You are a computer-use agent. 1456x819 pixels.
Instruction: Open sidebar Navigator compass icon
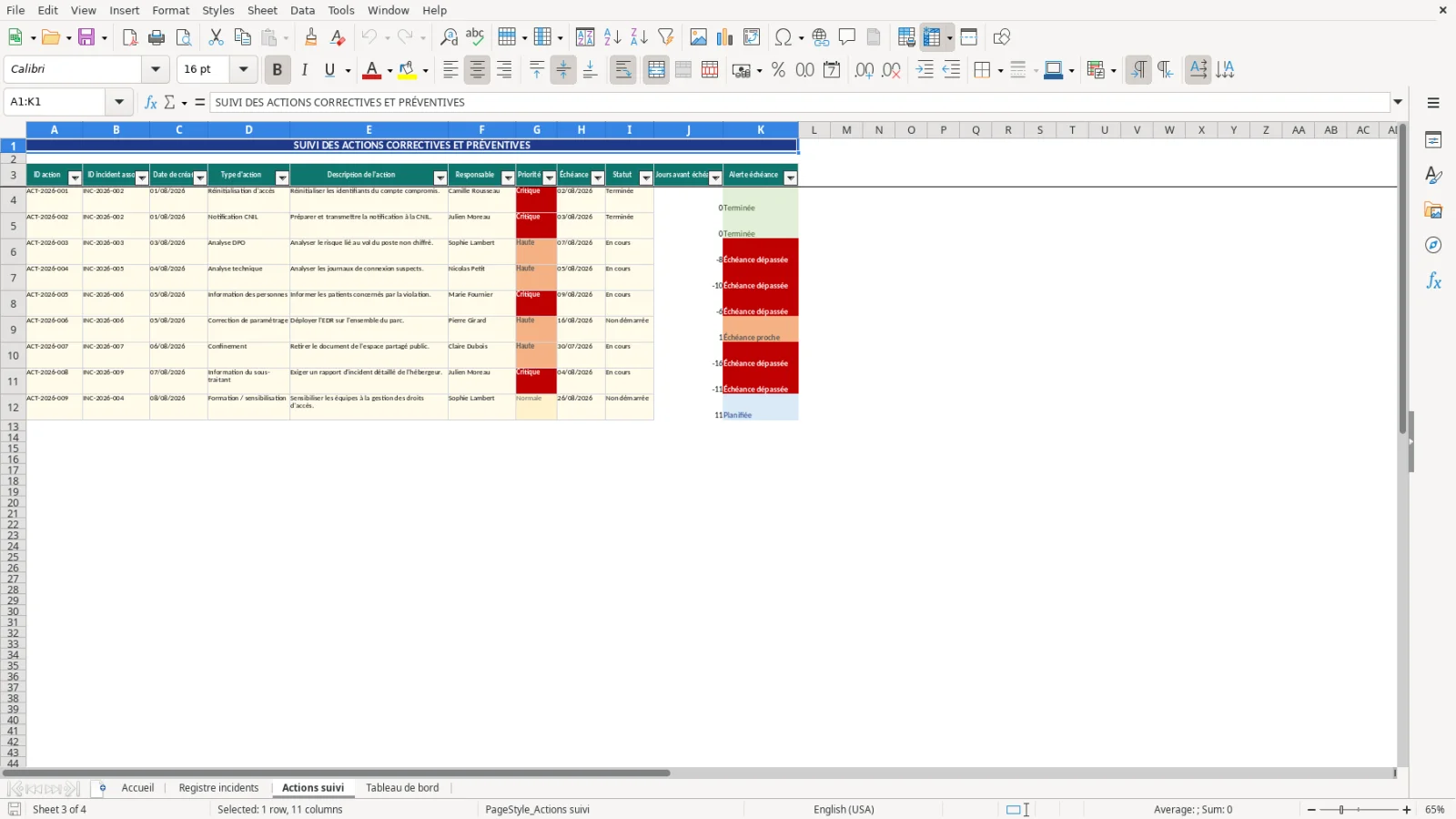(1433, 246)
